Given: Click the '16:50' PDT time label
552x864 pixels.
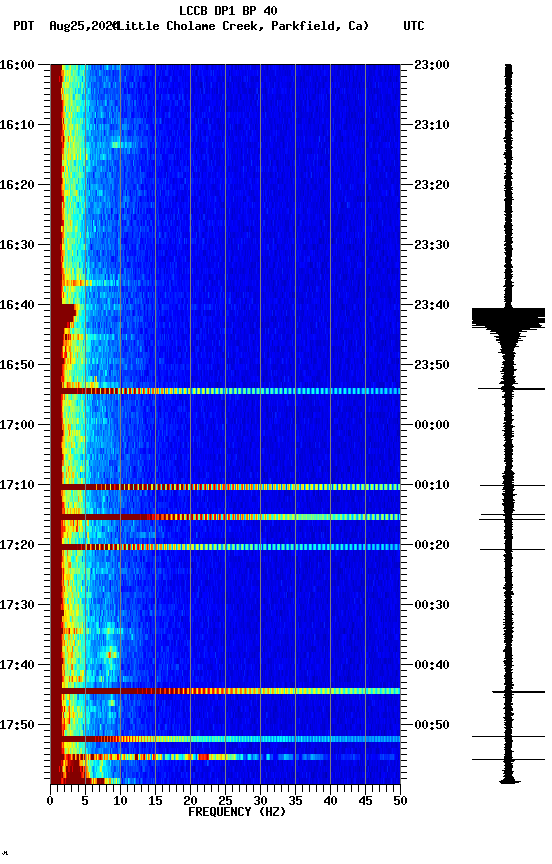Looking at the screenshot, I should coord(17,365).
